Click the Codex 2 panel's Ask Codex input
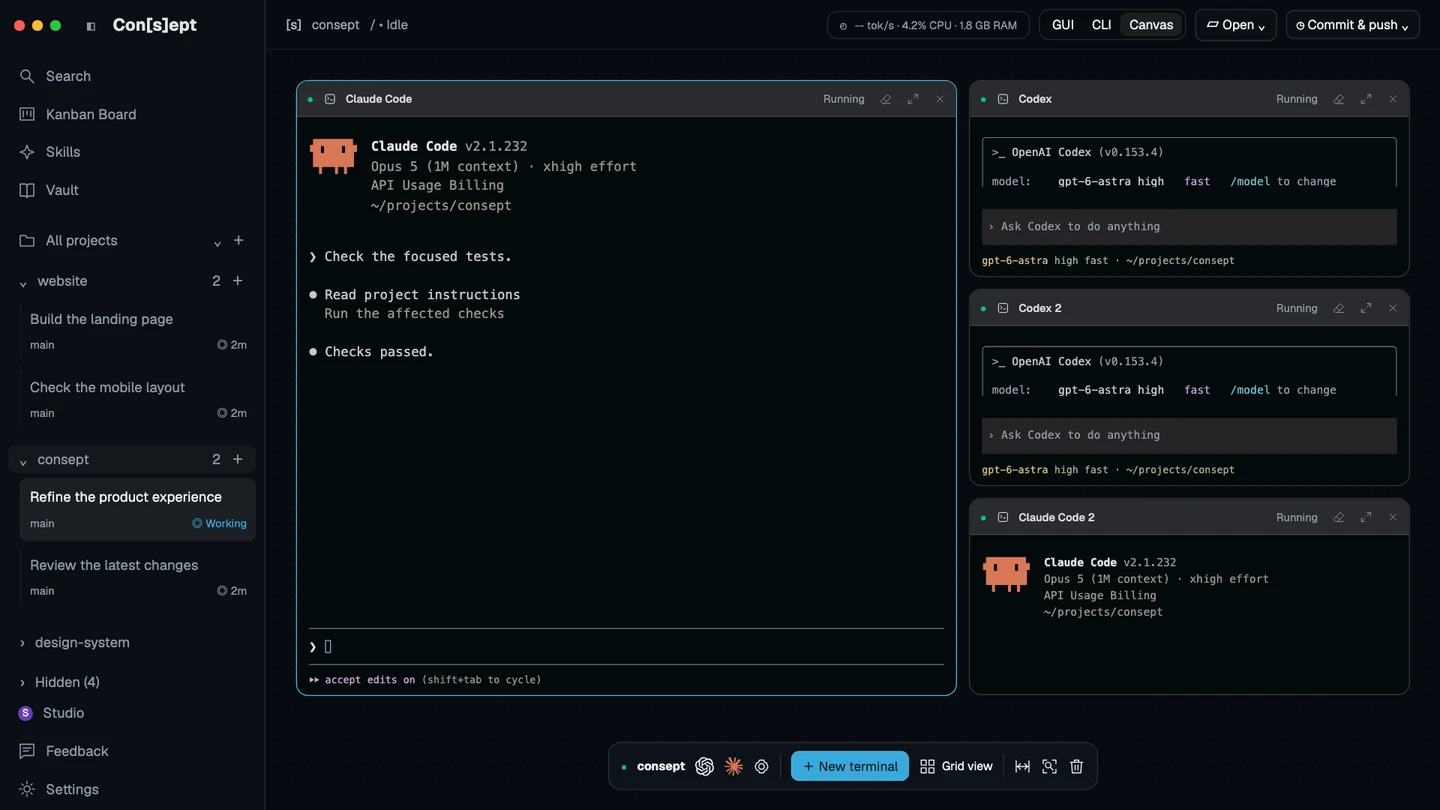This screenshot has height=810, width=1440. click(x=1189, y=436)
